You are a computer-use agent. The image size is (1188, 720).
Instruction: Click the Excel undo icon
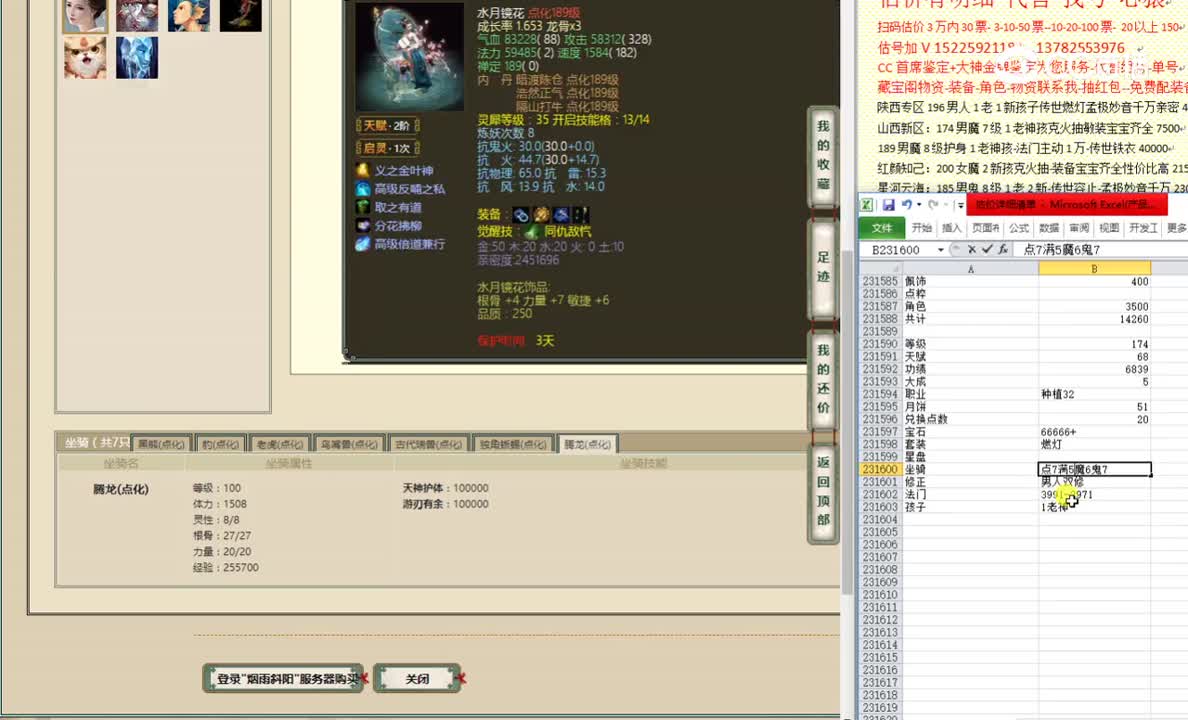[x=907, y=205]
